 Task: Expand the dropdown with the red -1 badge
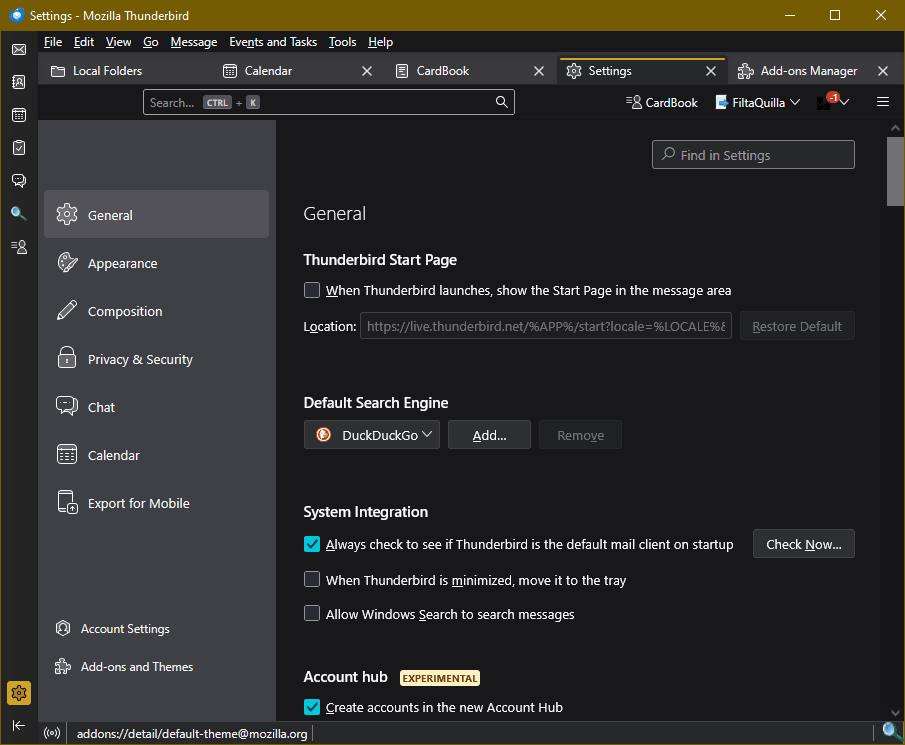tap(833, 102)
